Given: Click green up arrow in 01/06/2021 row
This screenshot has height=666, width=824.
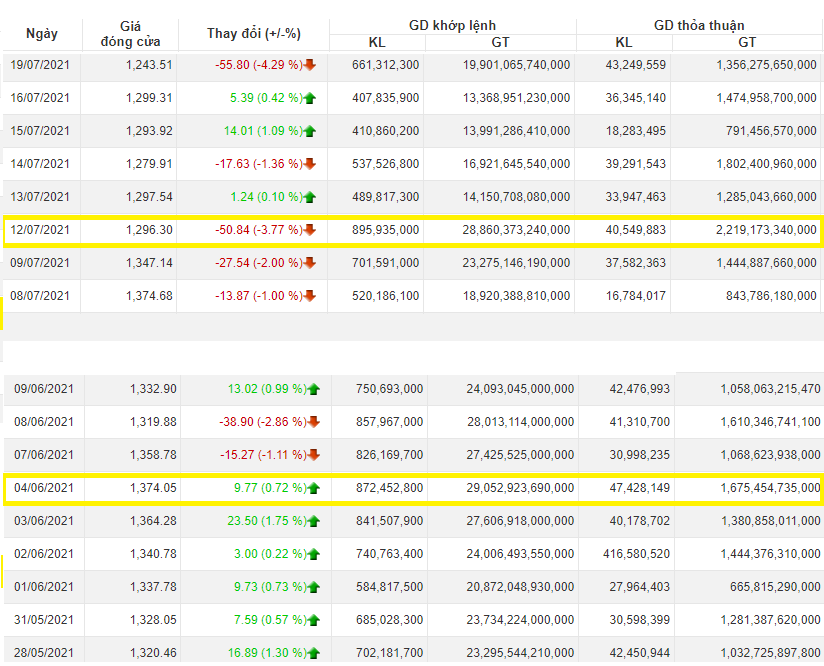Looking at the screenshot, I should coord(314,587).
